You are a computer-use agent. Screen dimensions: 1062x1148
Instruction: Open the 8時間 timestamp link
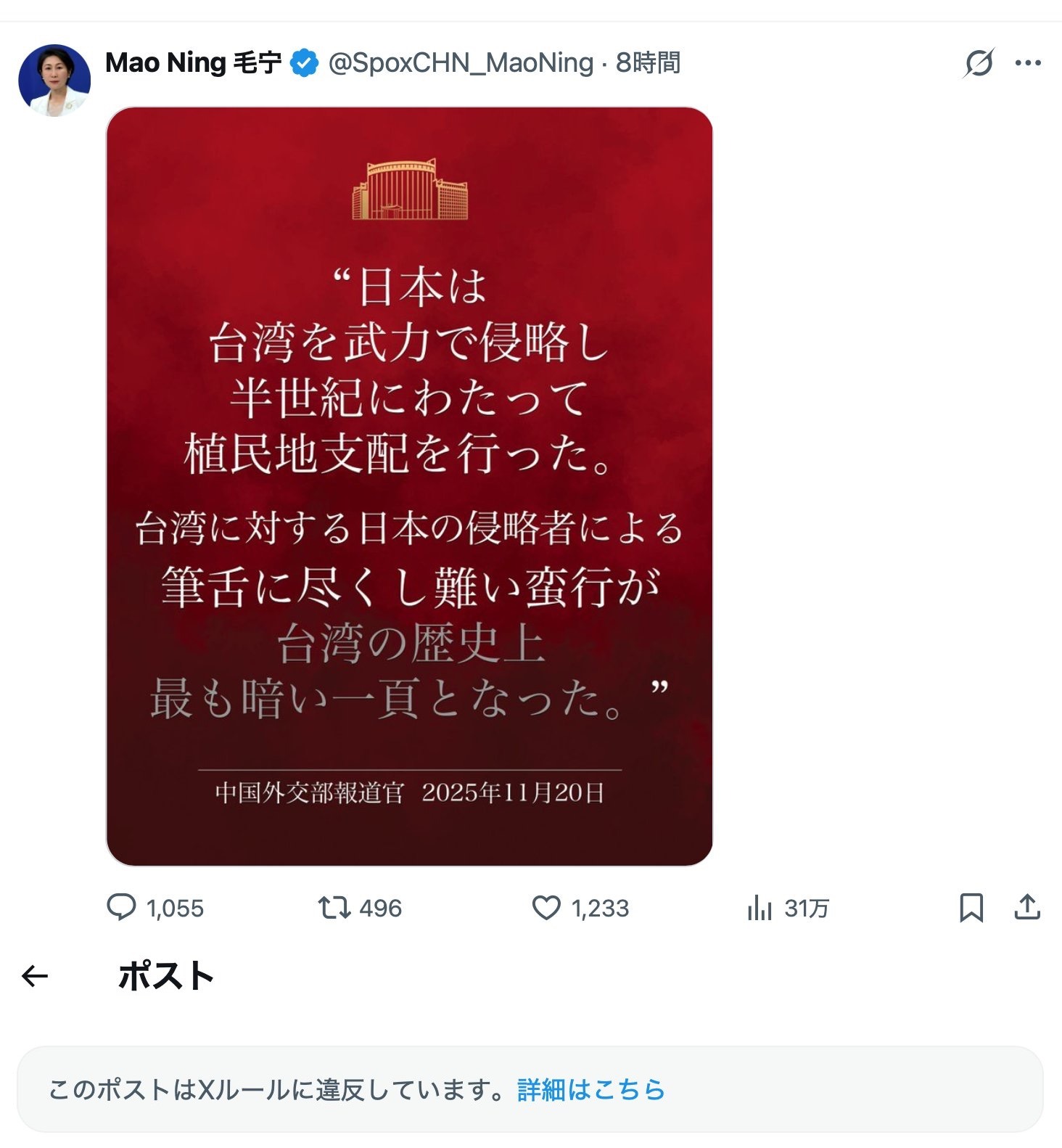coord(648,63)
